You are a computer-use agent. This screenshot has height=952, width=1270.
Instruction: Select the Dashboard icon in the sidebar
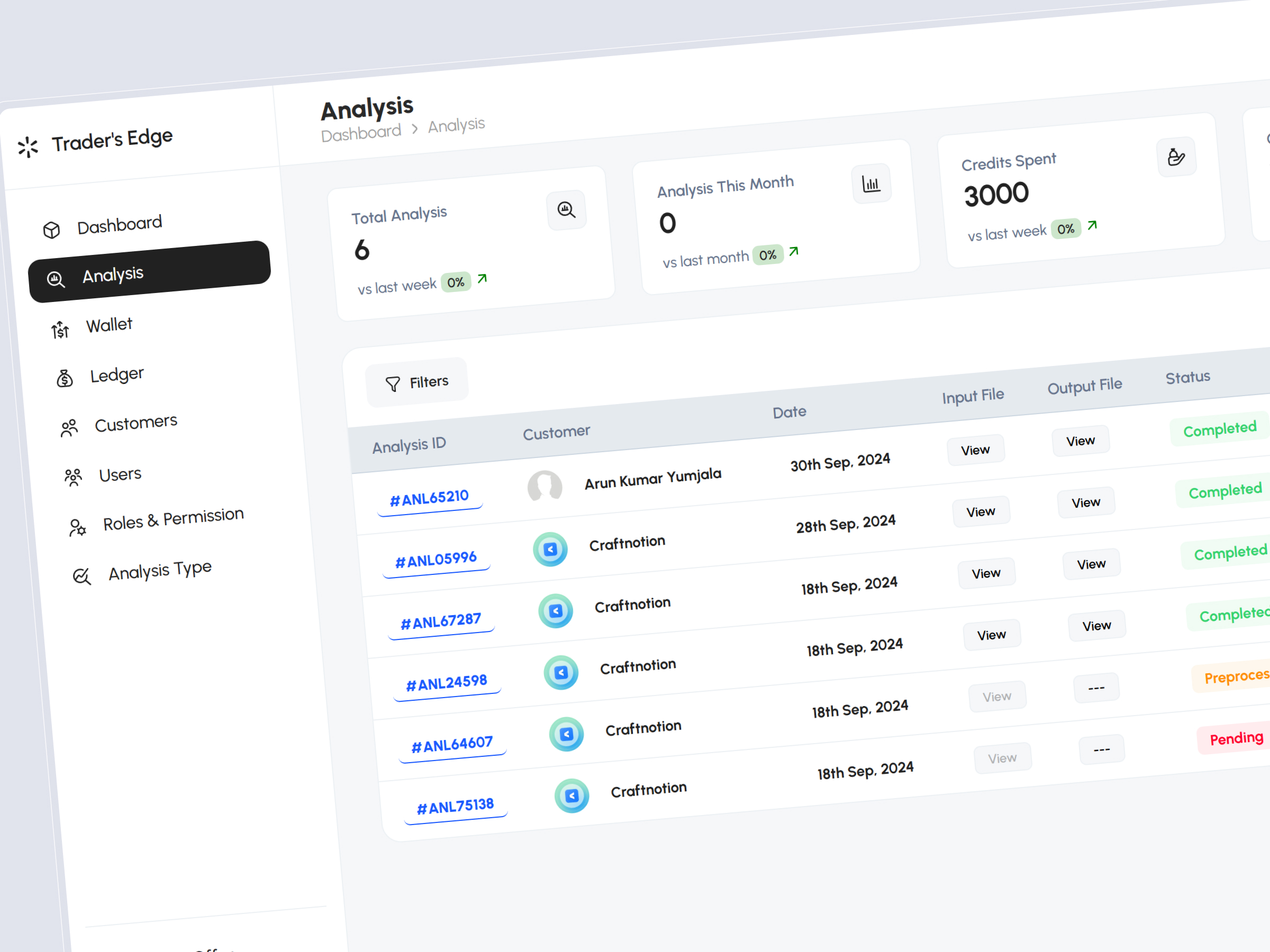click(53, 228)
